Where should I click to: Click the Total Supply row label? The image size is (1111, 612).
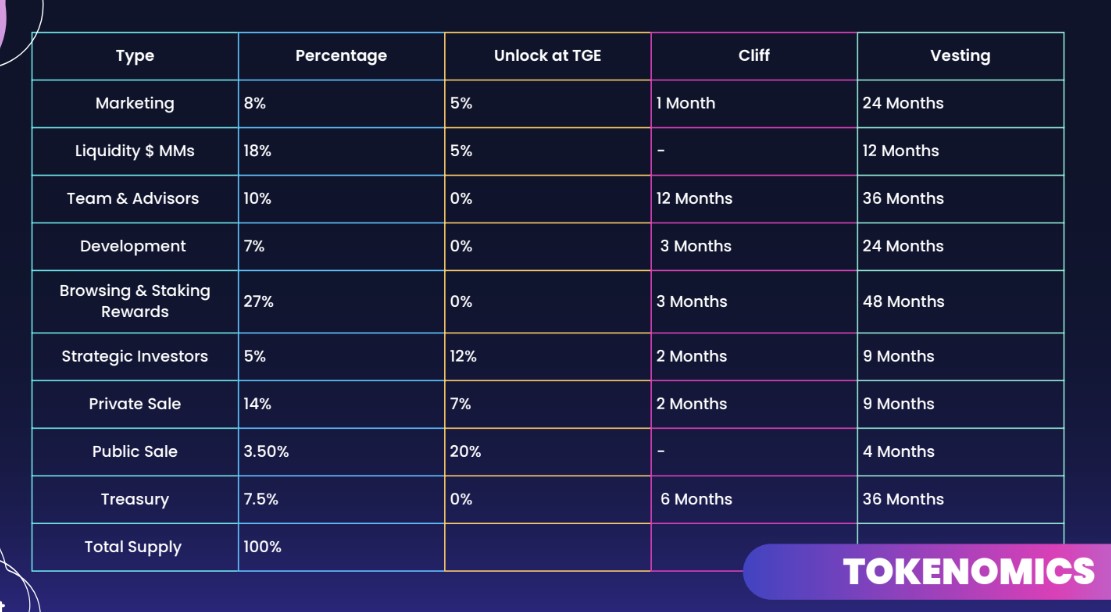click(x=133, y=547)
